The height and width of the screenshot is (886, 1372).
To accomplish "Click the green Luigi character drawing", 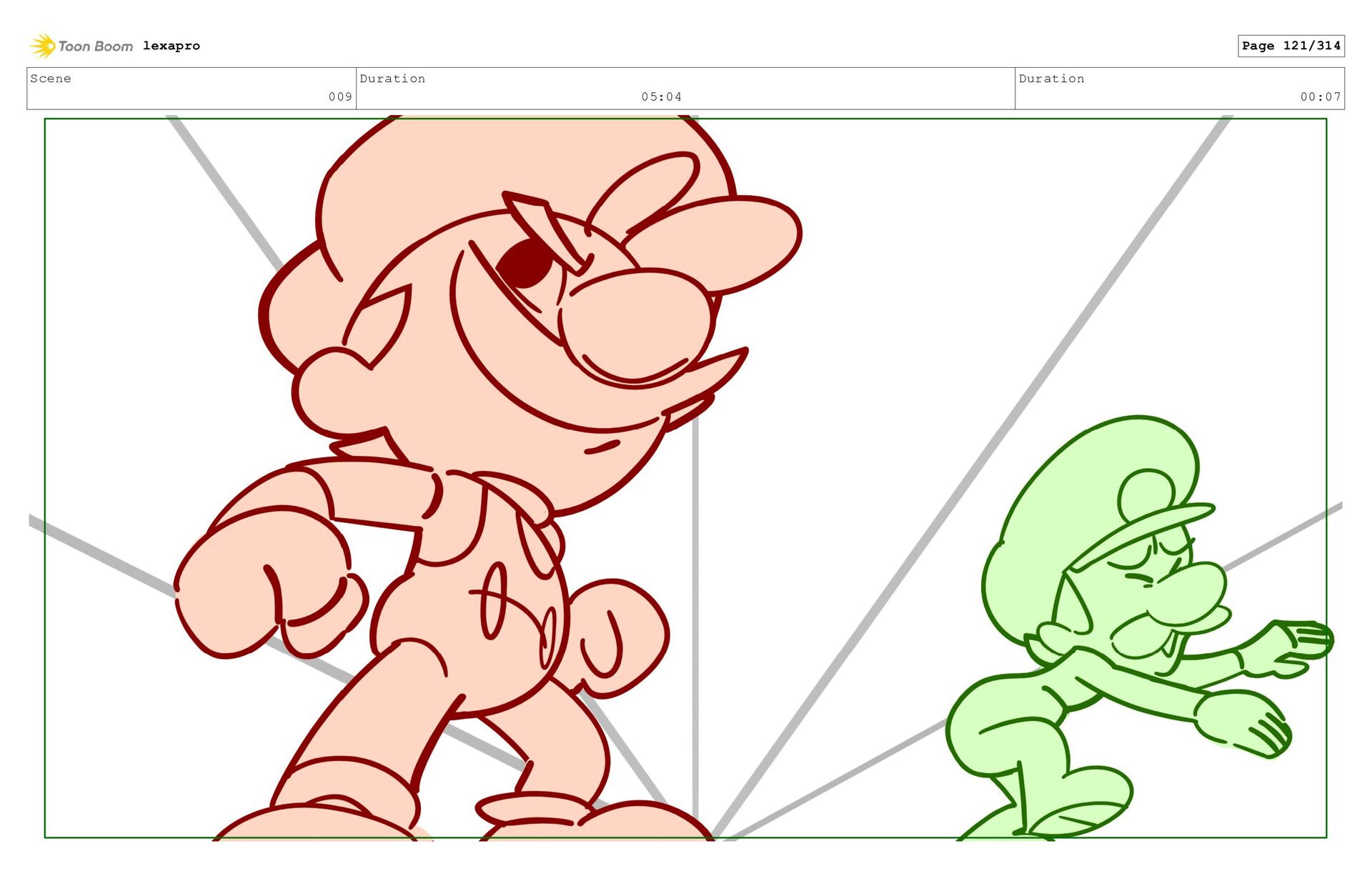I will [x=1140, y=629].
